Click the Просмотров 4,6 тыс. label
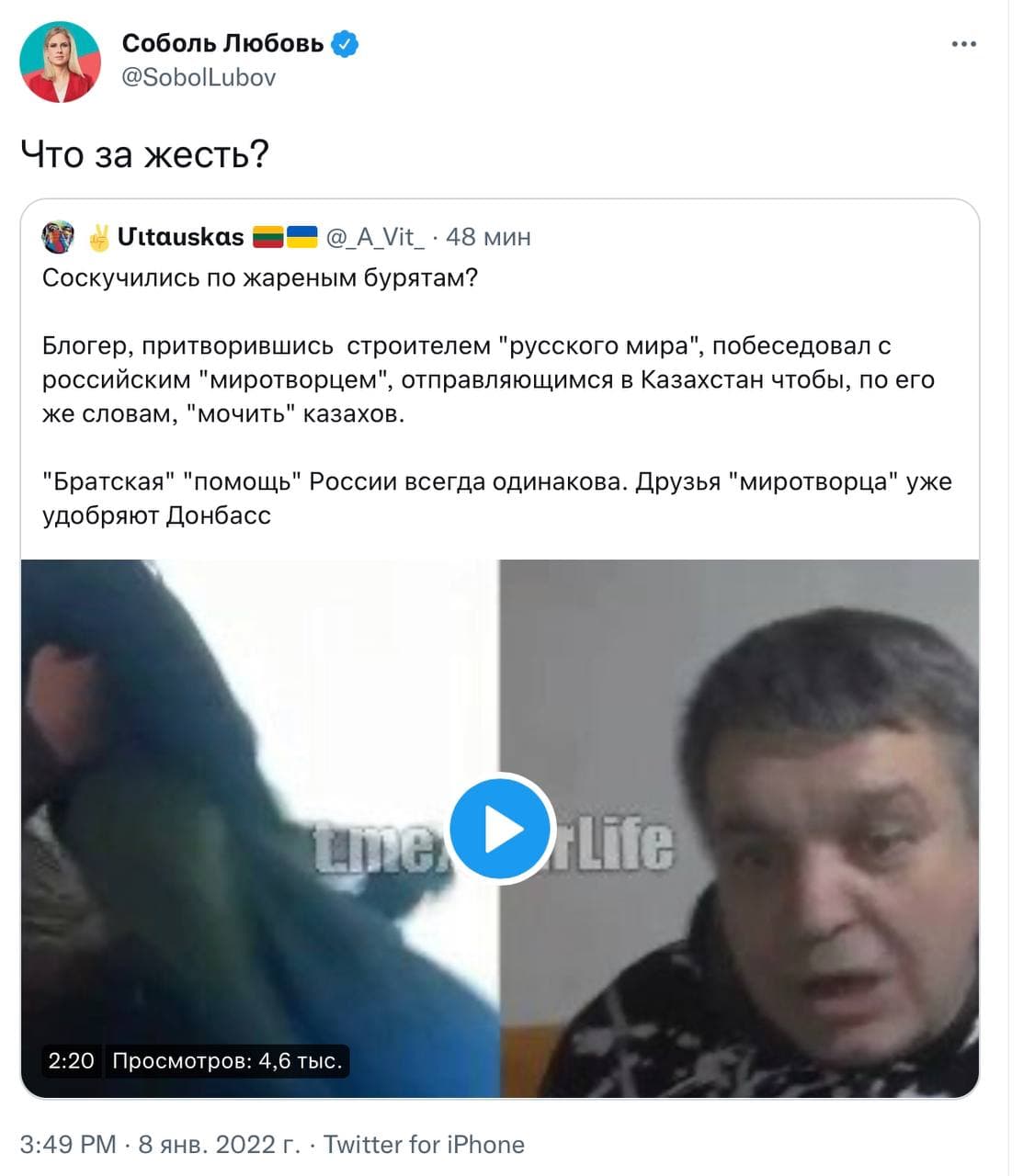 pos(227,1061)
